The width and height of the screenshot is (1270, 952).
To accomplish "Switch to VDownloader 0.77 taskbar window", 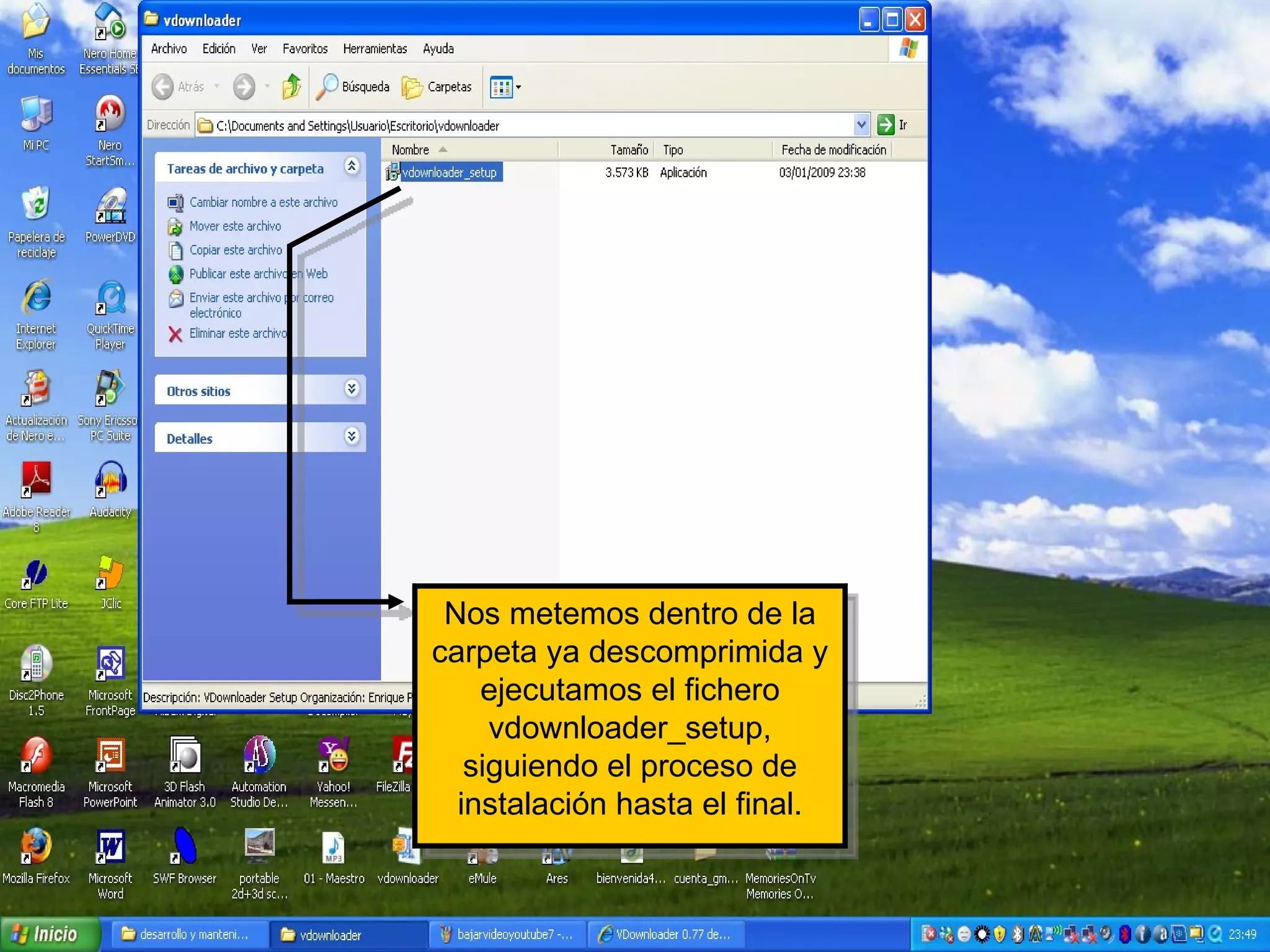I will pyautogui.click(x=667, y=935).
